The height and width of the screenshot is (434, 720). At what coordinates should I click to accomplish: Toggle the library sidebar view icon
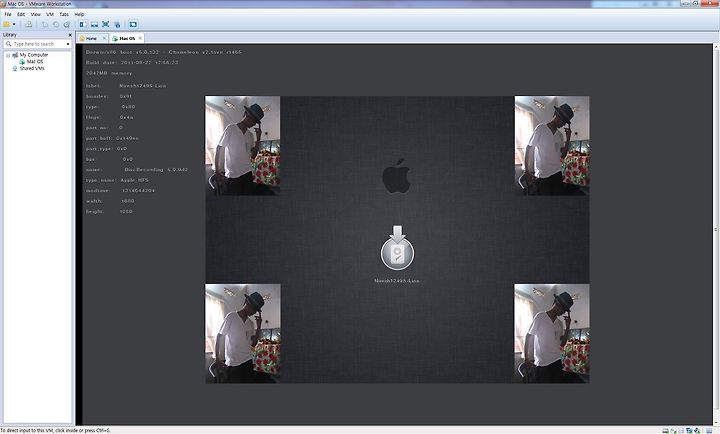[83, 24]
